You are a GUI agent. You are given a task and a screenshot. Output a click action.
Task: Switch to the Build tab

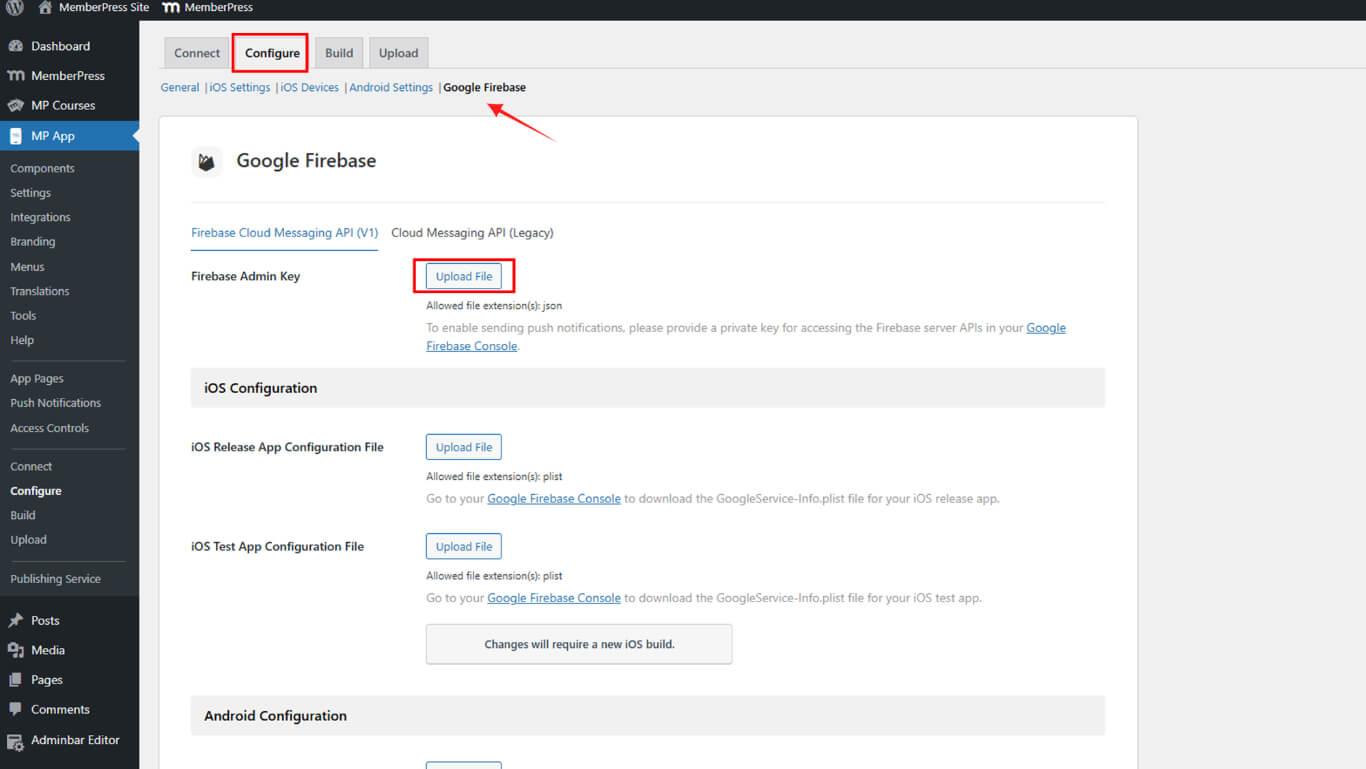[338, 52]
